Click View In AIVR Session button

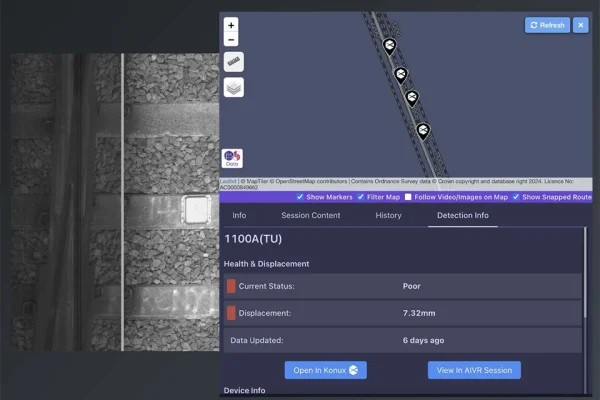474,370
